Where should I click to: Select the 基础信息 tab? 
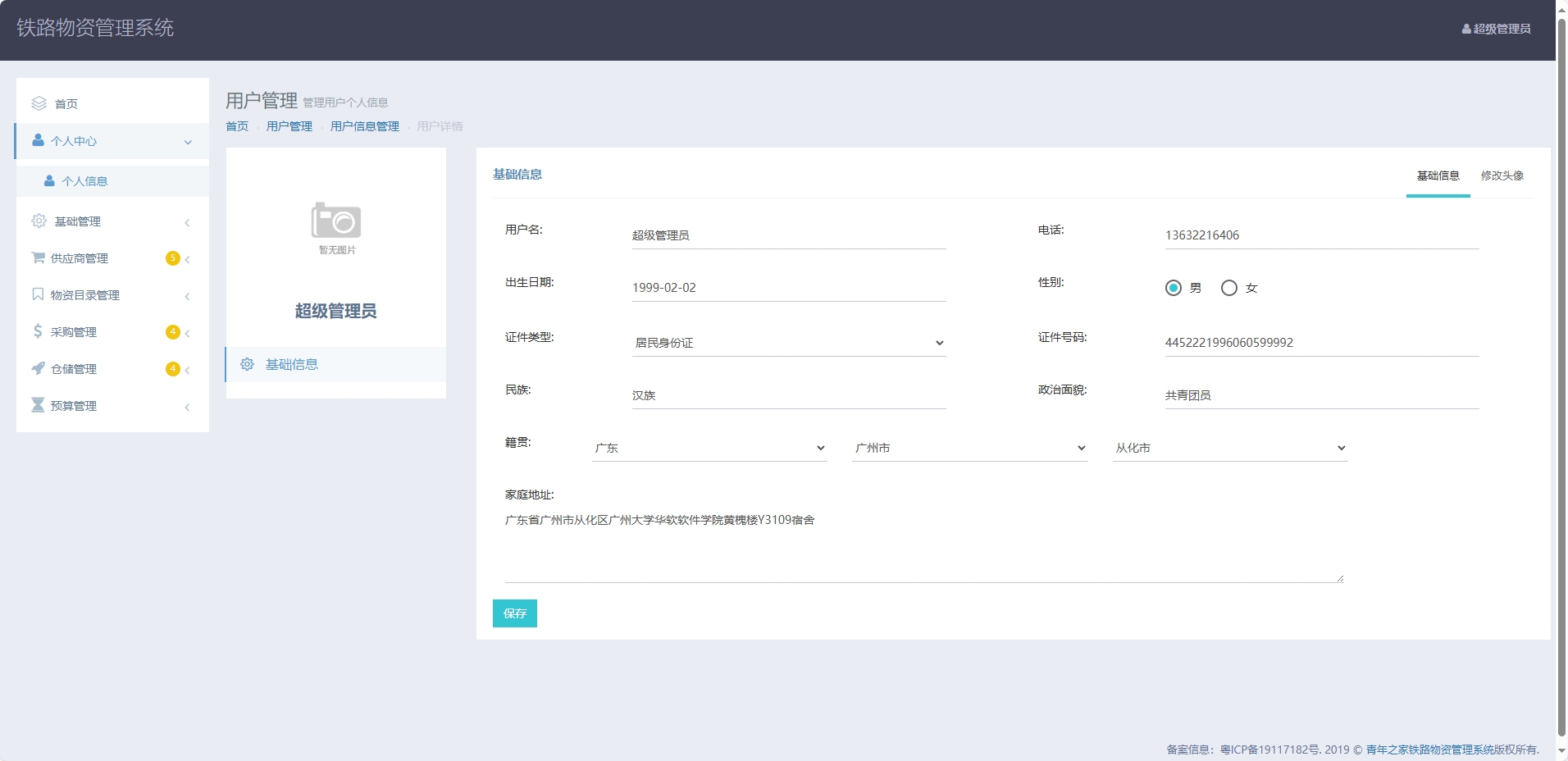coord(1438,175)
